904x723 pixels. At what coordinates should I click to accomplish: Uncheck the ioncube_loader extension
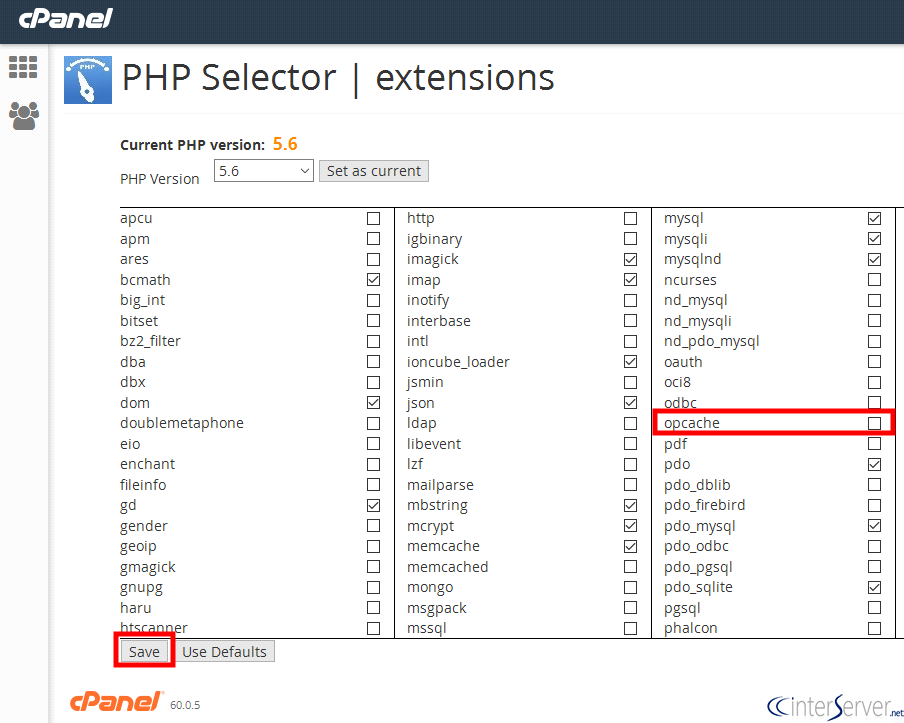[631, 362]
